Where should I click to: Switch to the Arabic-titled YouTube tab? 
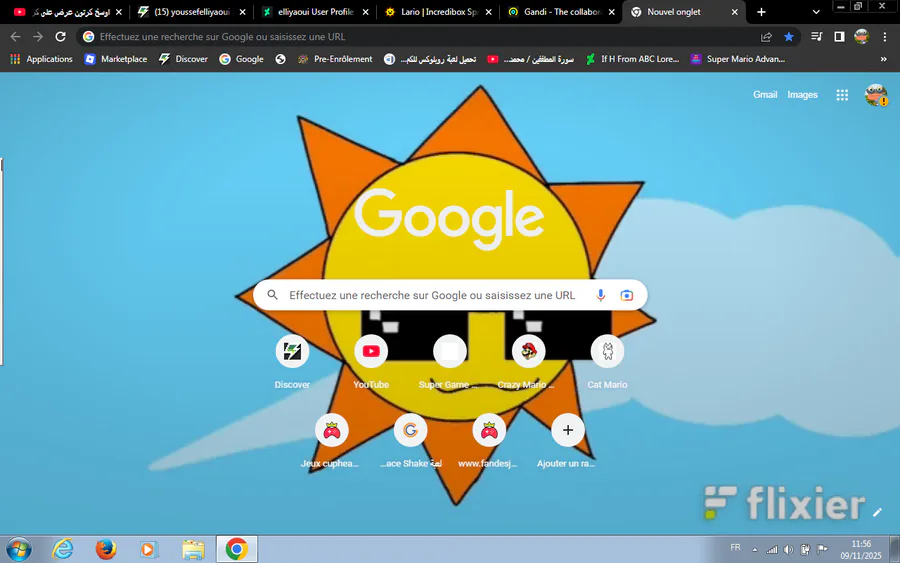click(x=68, y=12)
